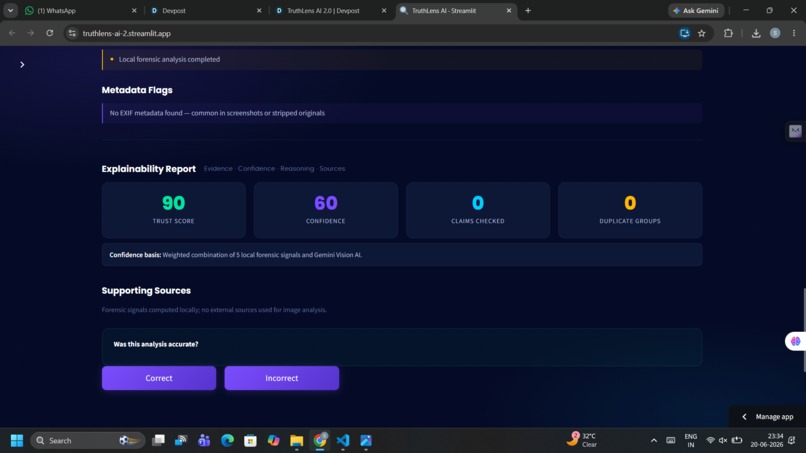
Task: Open Google Chrome from taskbar
Action: pos(320,441)
